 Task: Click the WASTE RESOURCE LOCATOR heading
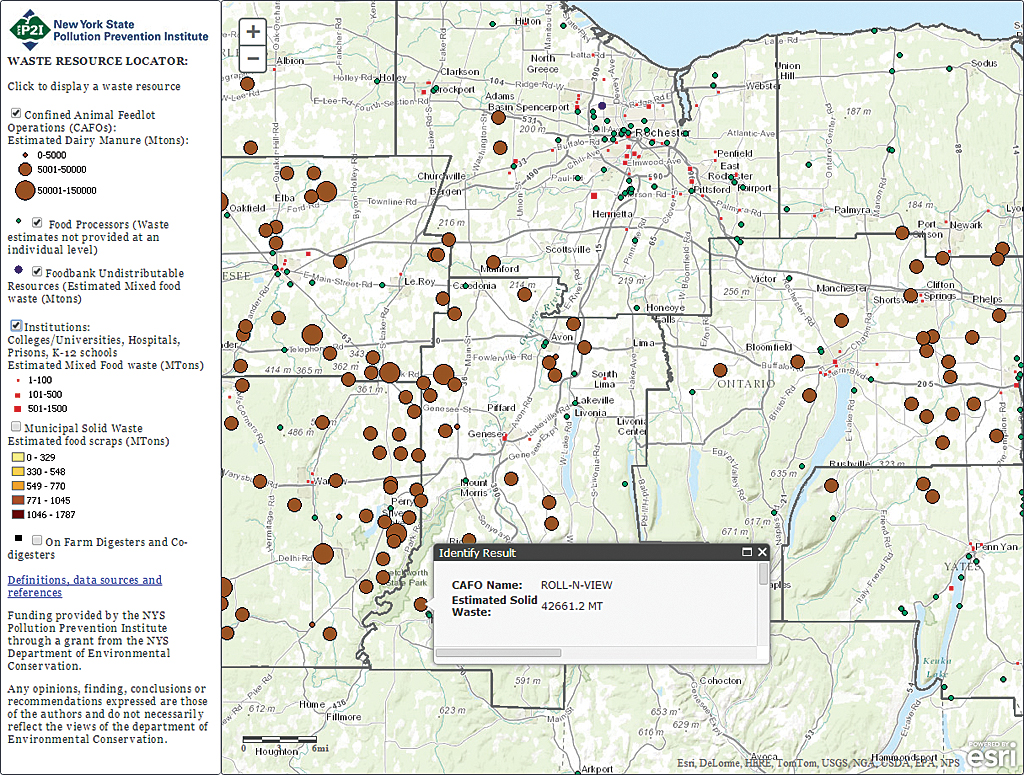tap(98, 61)
